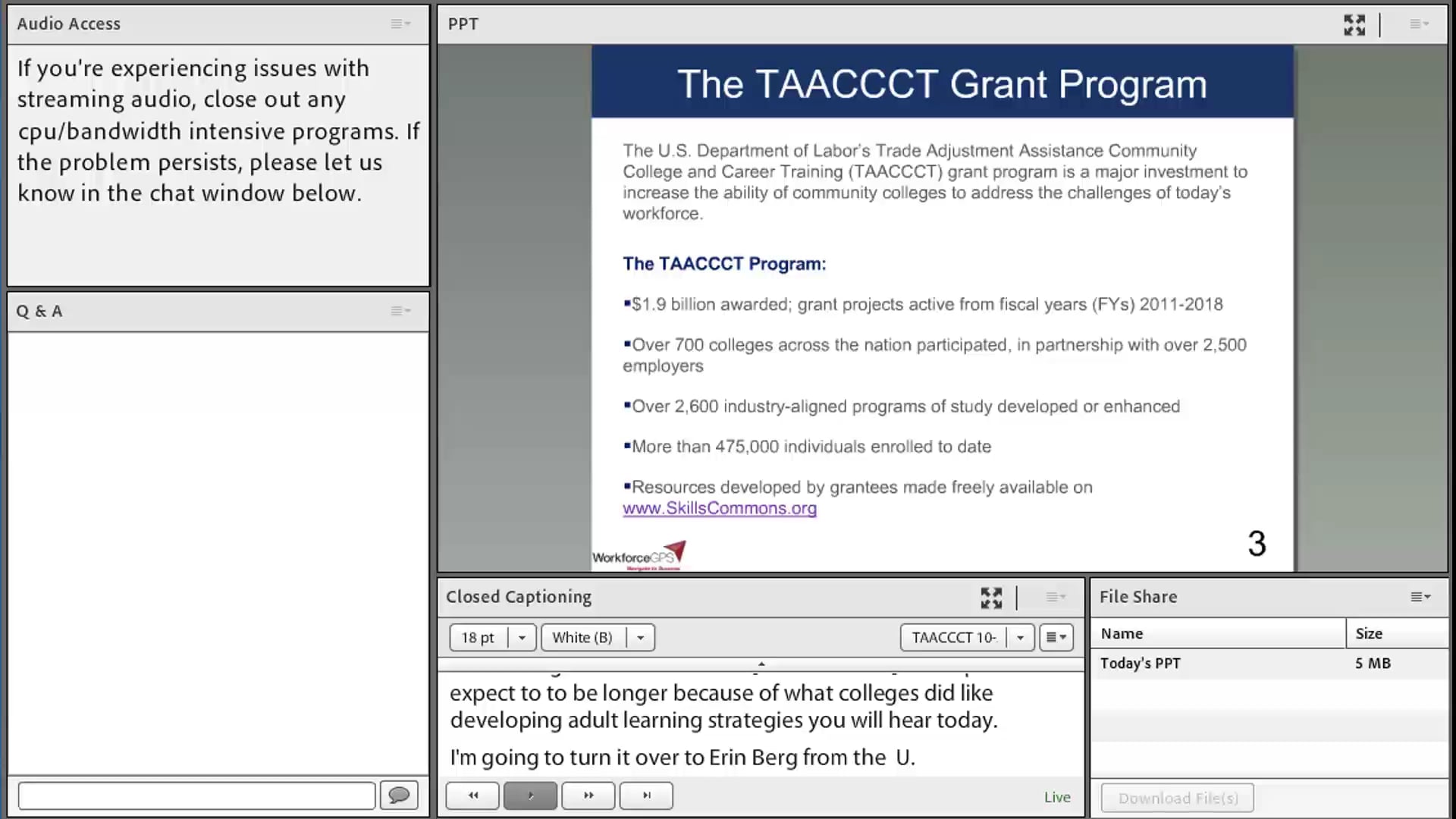
Task: Click the WorkforceGPS logo on the slide
Action: 639,556
